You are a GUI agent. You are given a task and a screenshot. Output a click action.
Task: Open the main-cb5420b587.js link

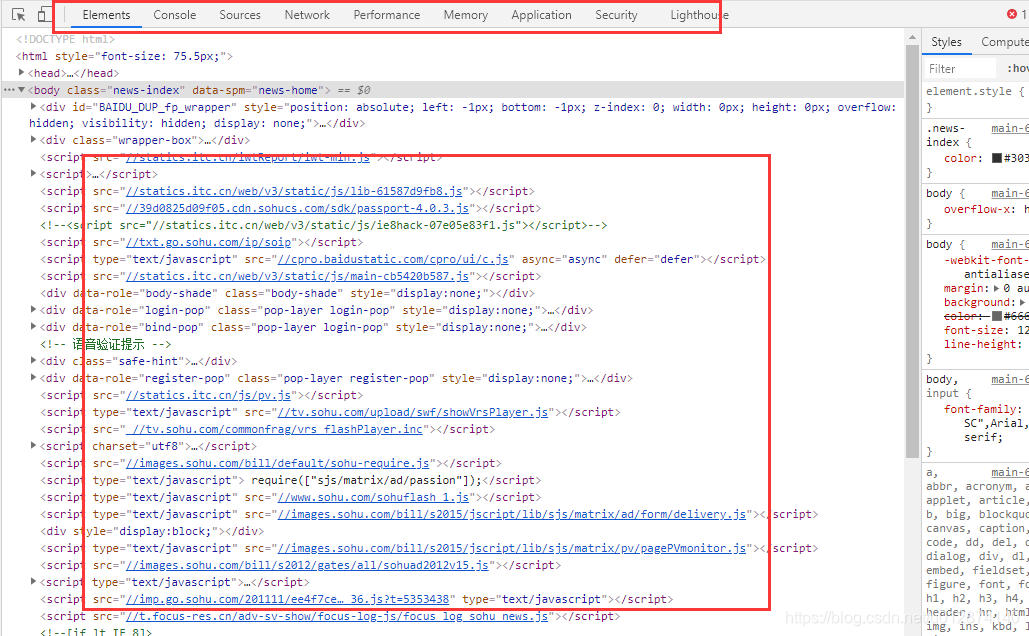click(x=297, y=276)
